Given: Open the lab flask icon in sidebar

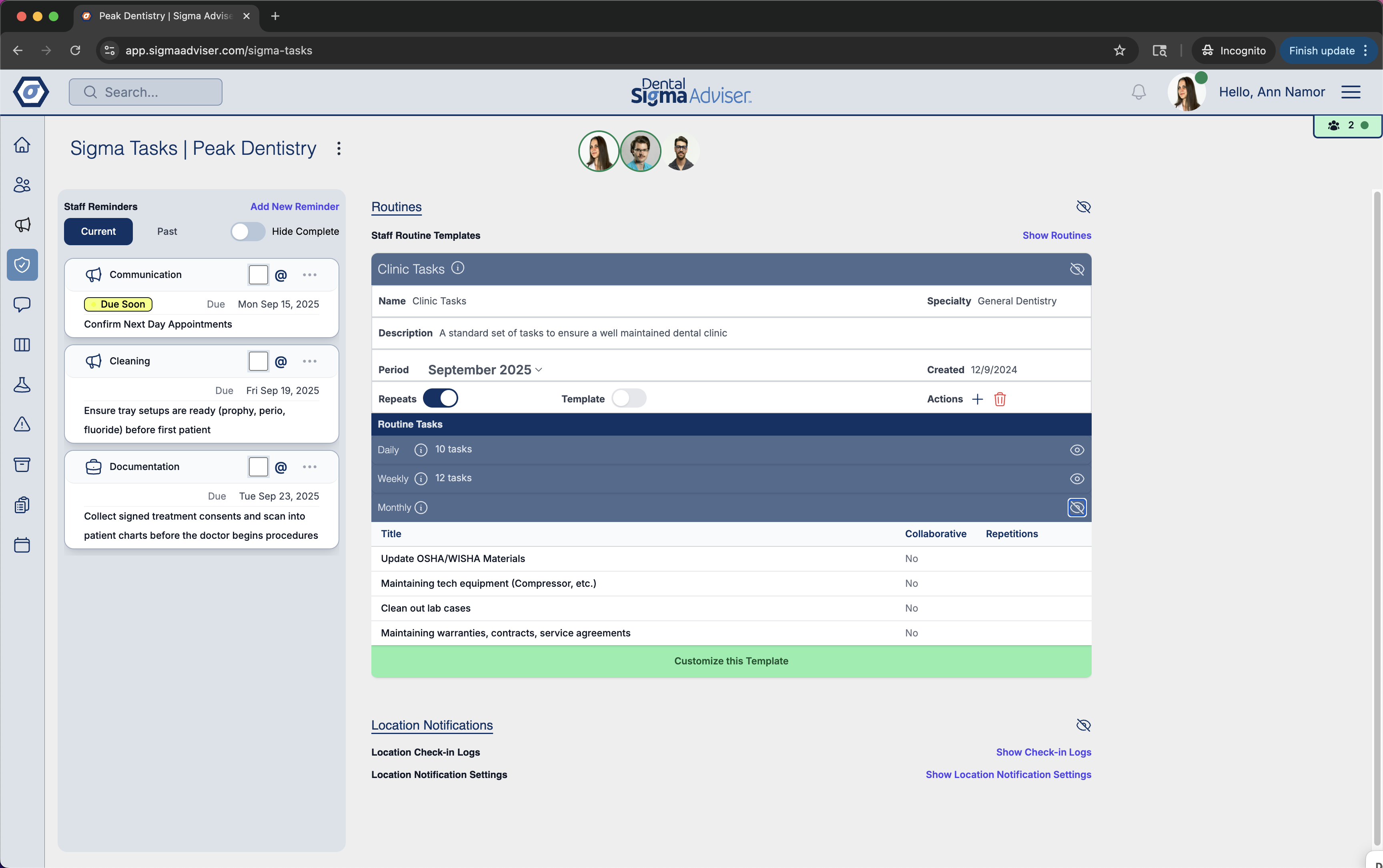Looking at the screenshot, I should [x=22, y=385].
